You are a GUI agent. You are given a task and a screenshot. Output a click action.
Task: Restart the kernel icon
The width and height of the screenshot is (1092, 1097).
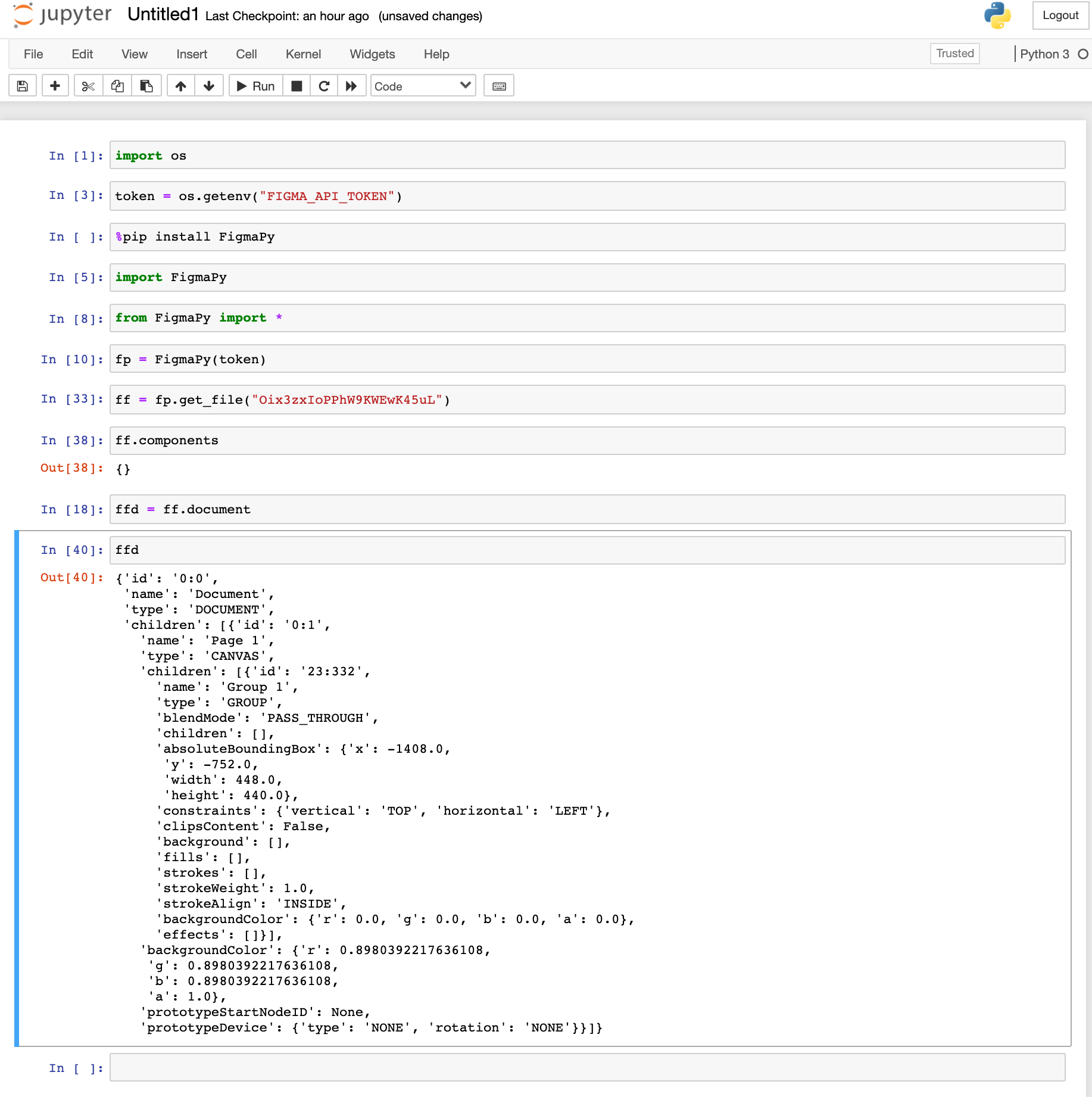pos(324,86)
